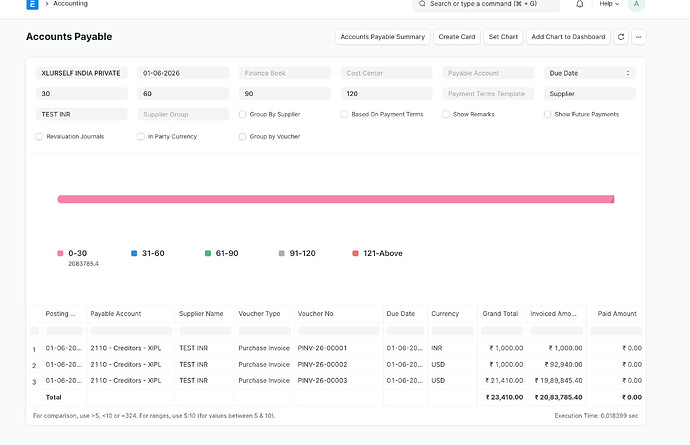Click the Grand Total column header

click(x=502, y=314)
